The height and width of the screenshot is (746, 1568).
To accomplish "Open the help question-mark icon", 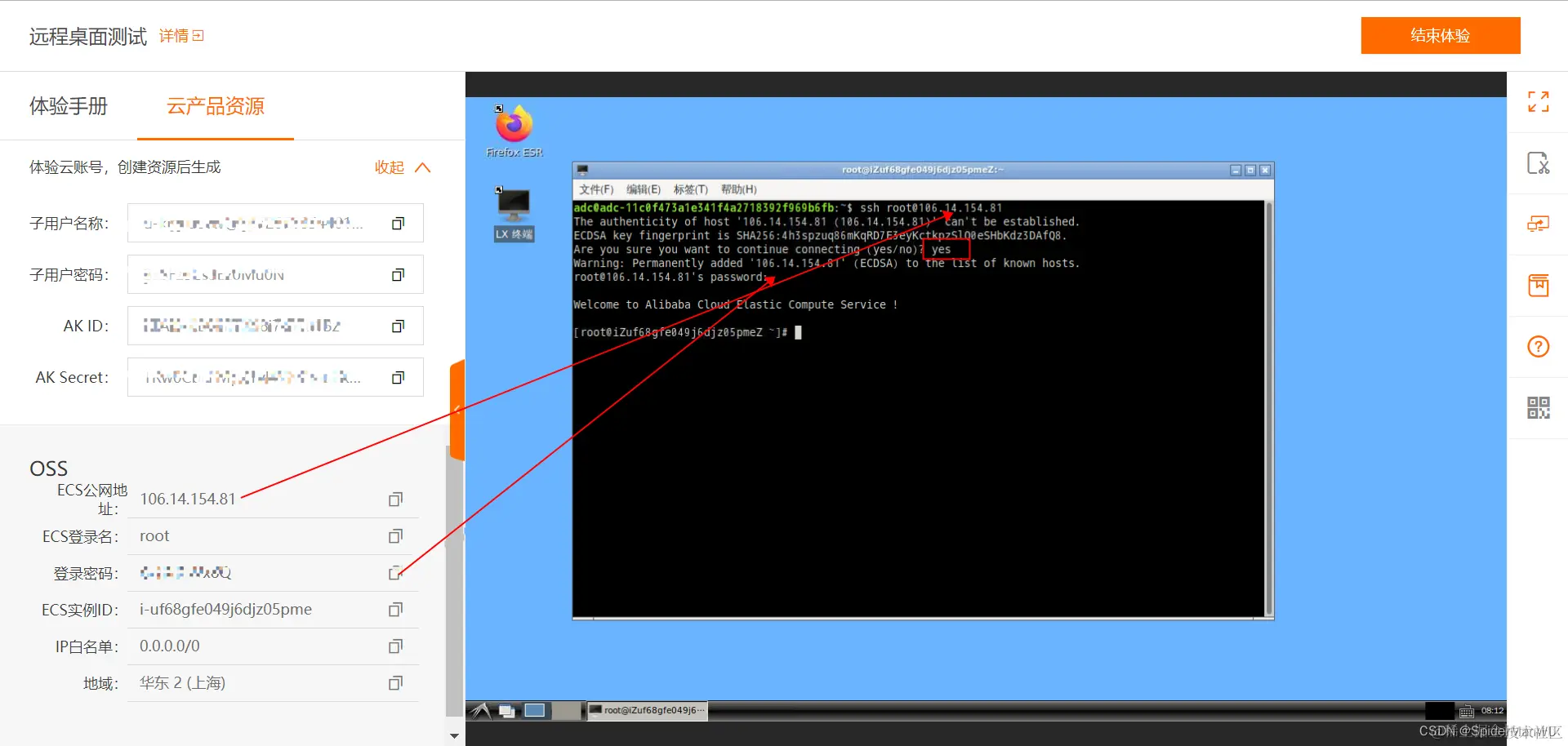I will [x=1538, y=347].
